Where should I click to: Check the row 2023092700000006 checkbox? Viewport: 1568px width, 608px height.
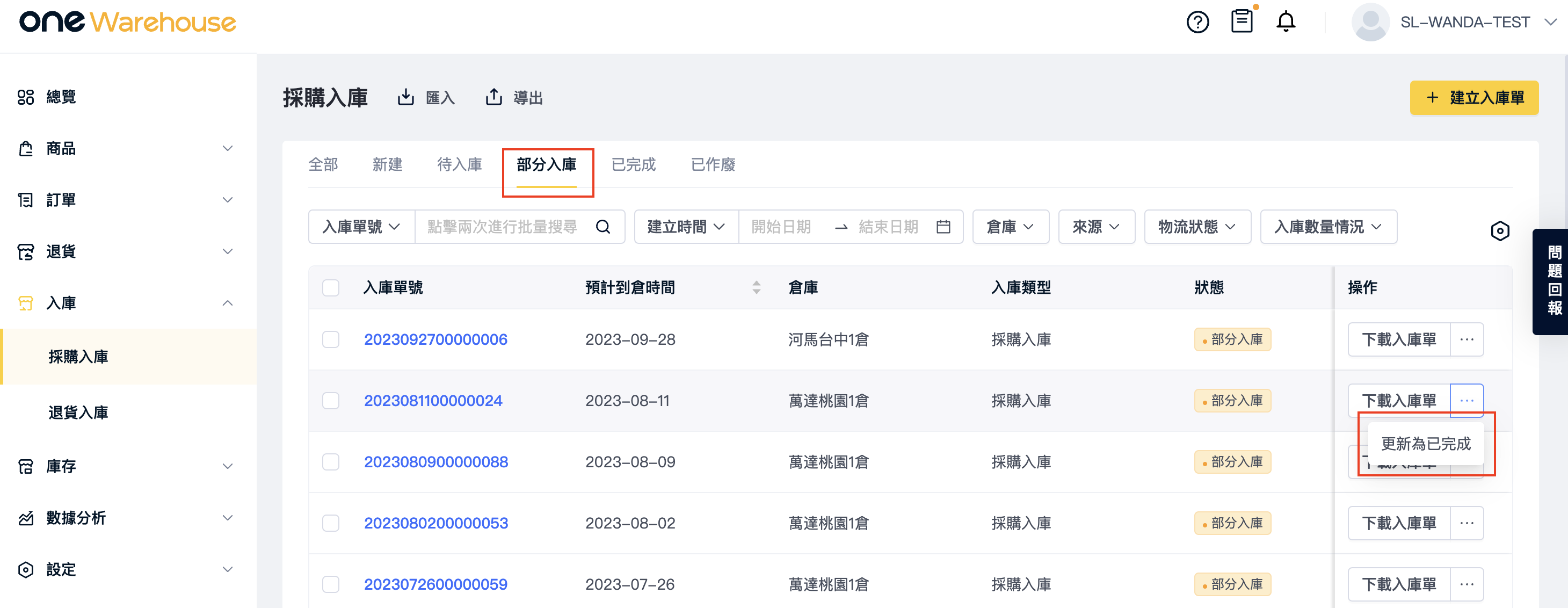(331, 339)
